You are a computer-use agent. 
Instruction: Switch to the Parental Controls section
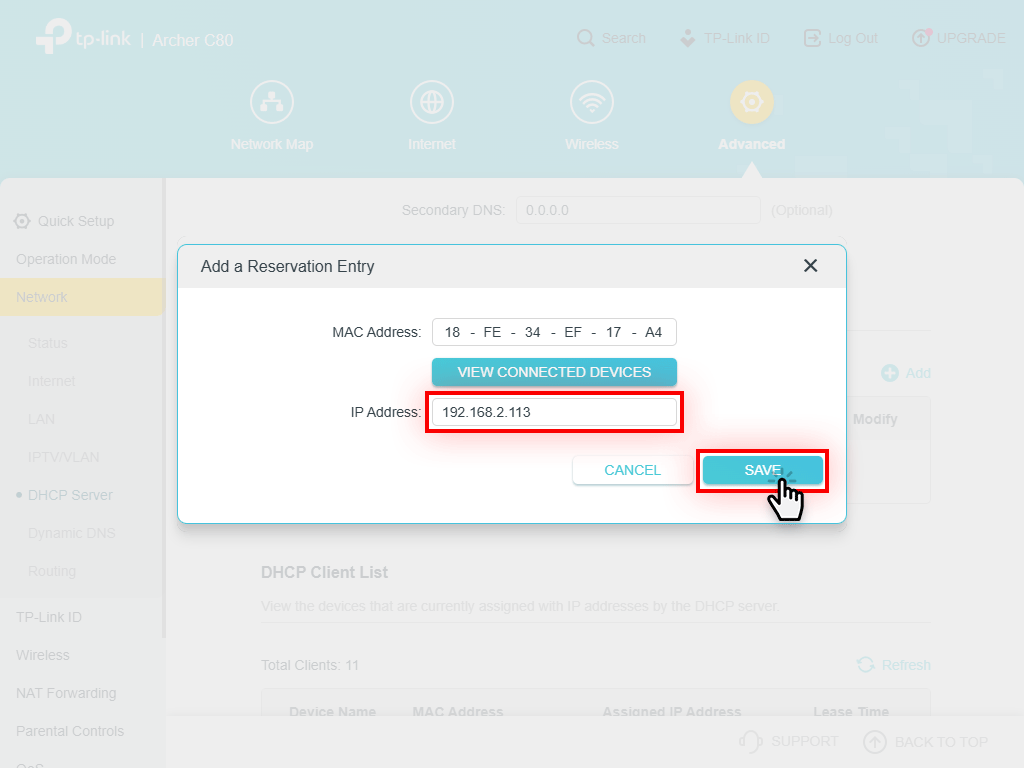point(69,731)
